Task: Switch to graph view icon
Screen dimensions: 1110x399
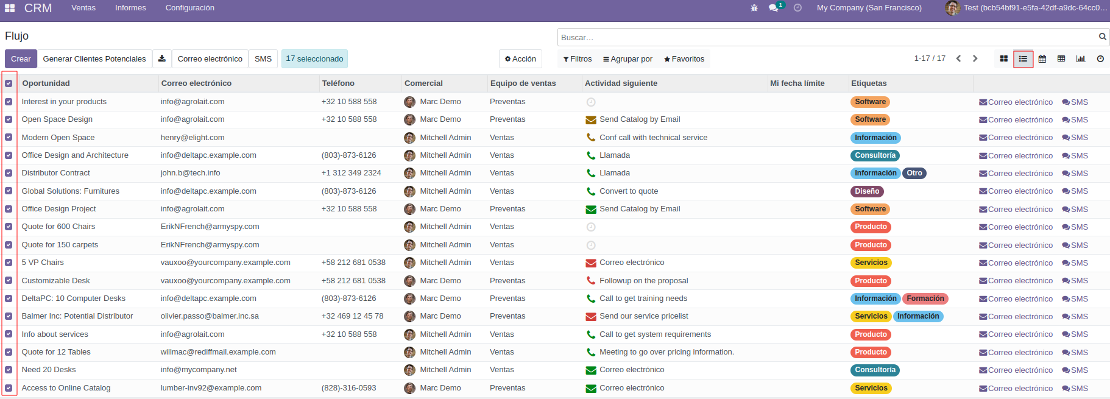Action: pyautogui.click(x=1080, y=59)
